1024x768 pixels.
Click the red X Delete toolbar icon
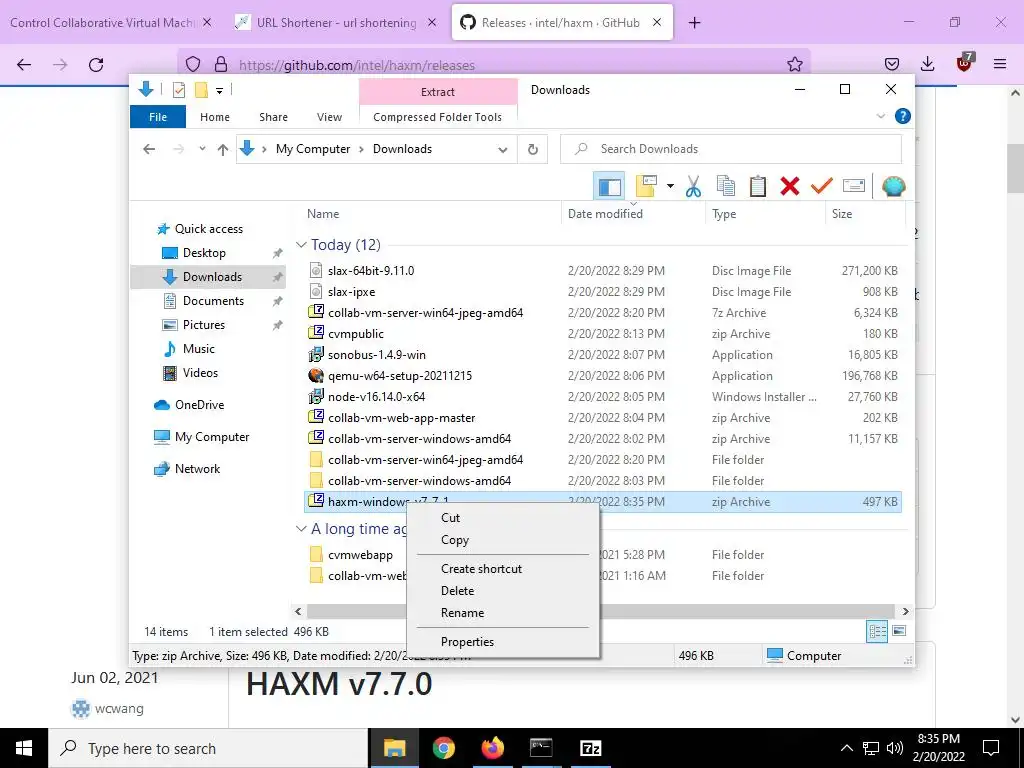click(x=790, y=187)
